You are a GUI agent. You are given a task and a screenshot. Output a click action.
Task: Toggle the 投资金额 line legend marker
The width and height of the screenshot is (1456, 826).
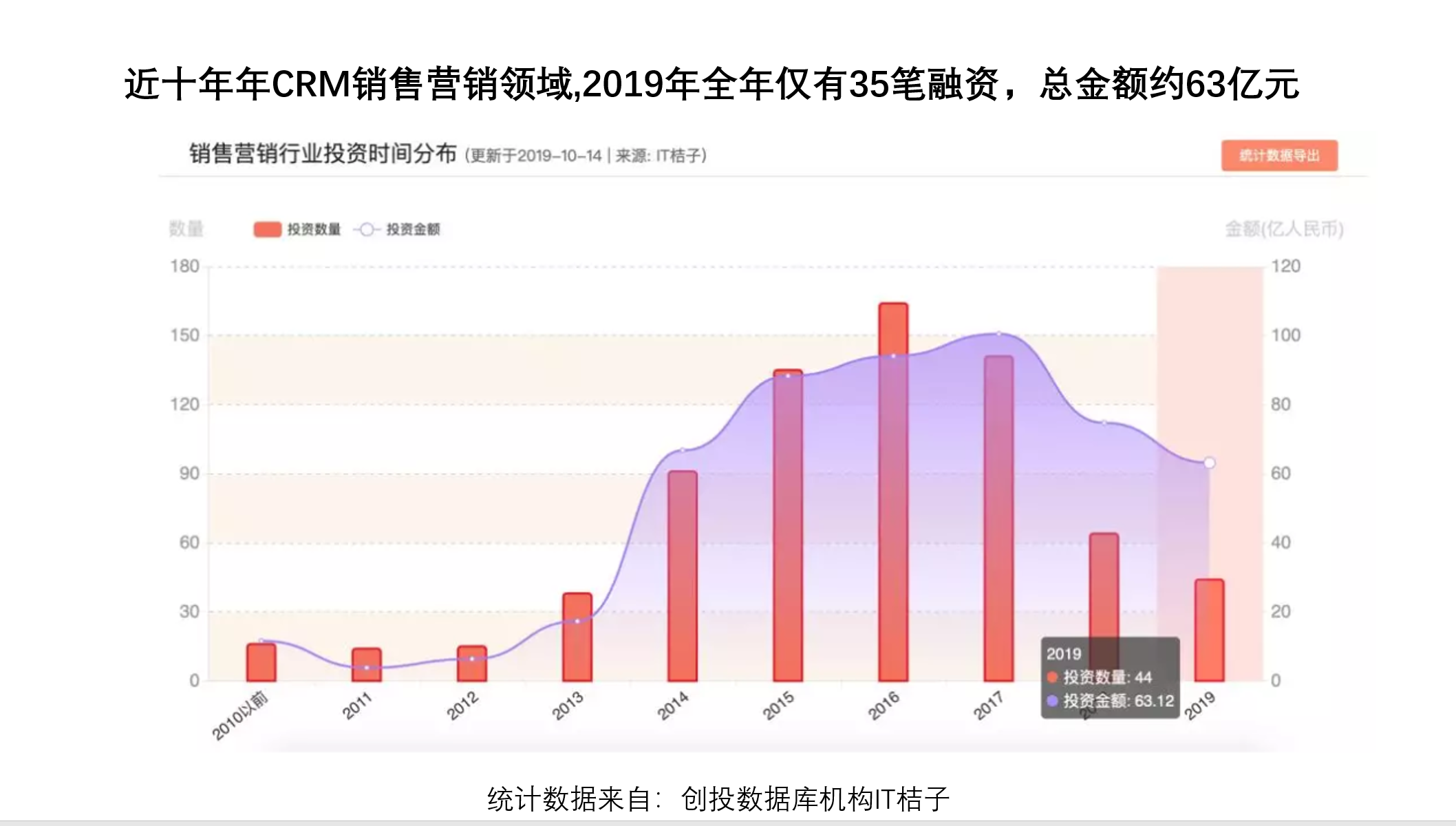point(367,229)
